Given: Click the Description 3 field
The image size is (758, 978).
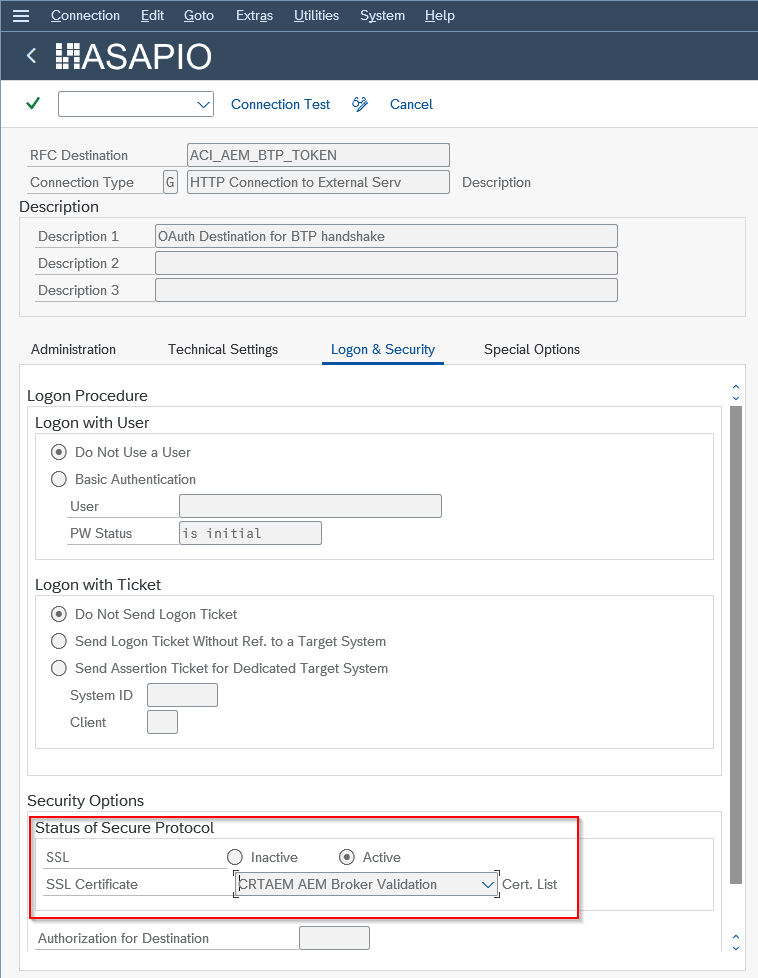Looking at the screenshot, I should [x=386, y=290].
